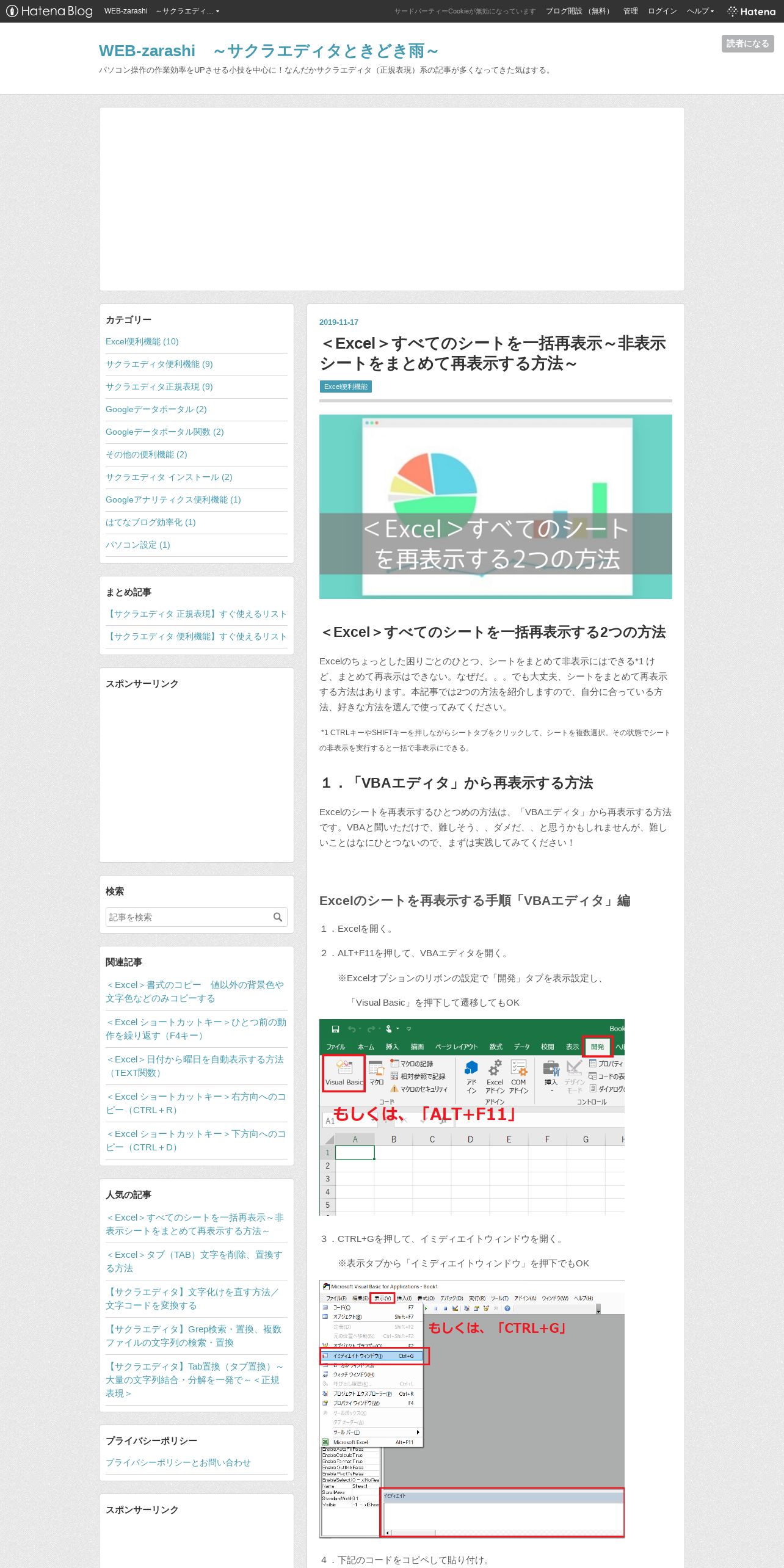Click the VBA editor menu screenshot

point(472,1409)
